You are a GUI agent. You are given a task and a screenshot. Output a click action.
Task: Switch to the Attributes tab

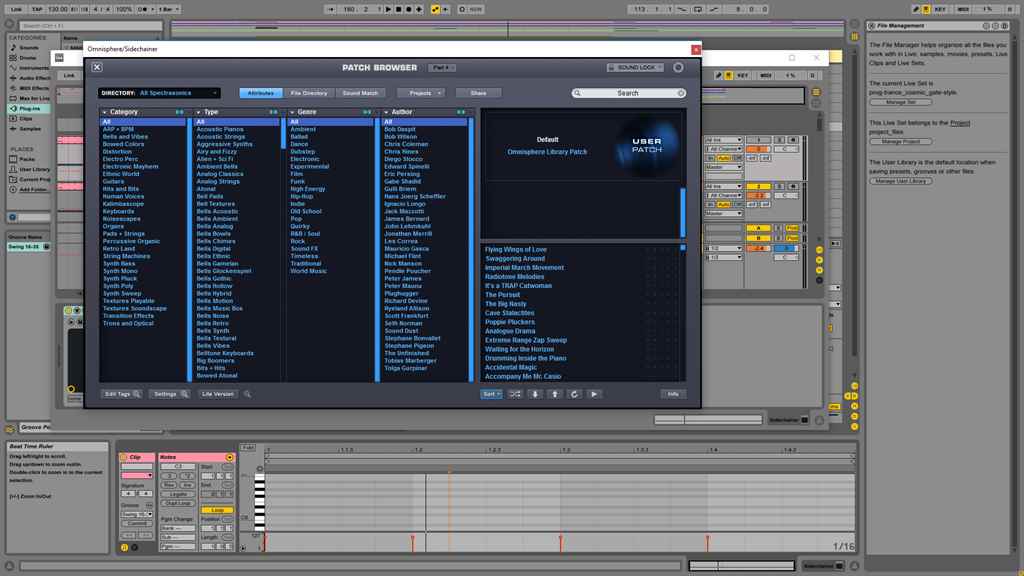(261, 93)
